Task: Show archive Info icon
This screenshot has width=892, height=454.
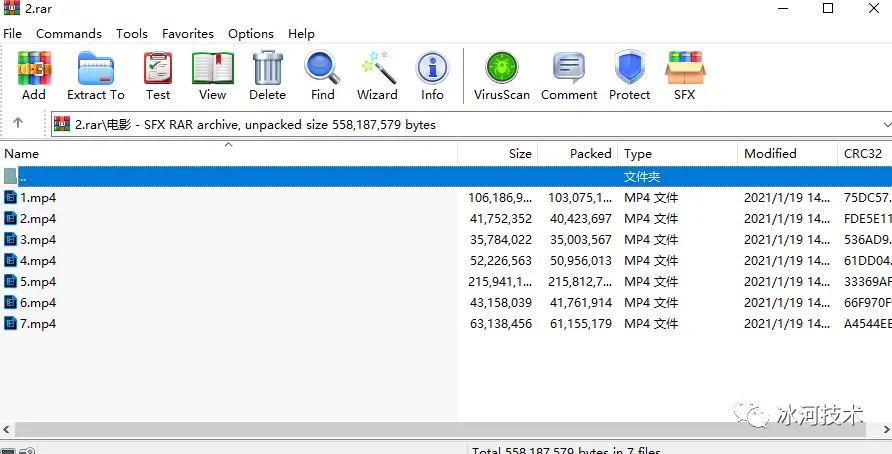Action: [432, 69]
